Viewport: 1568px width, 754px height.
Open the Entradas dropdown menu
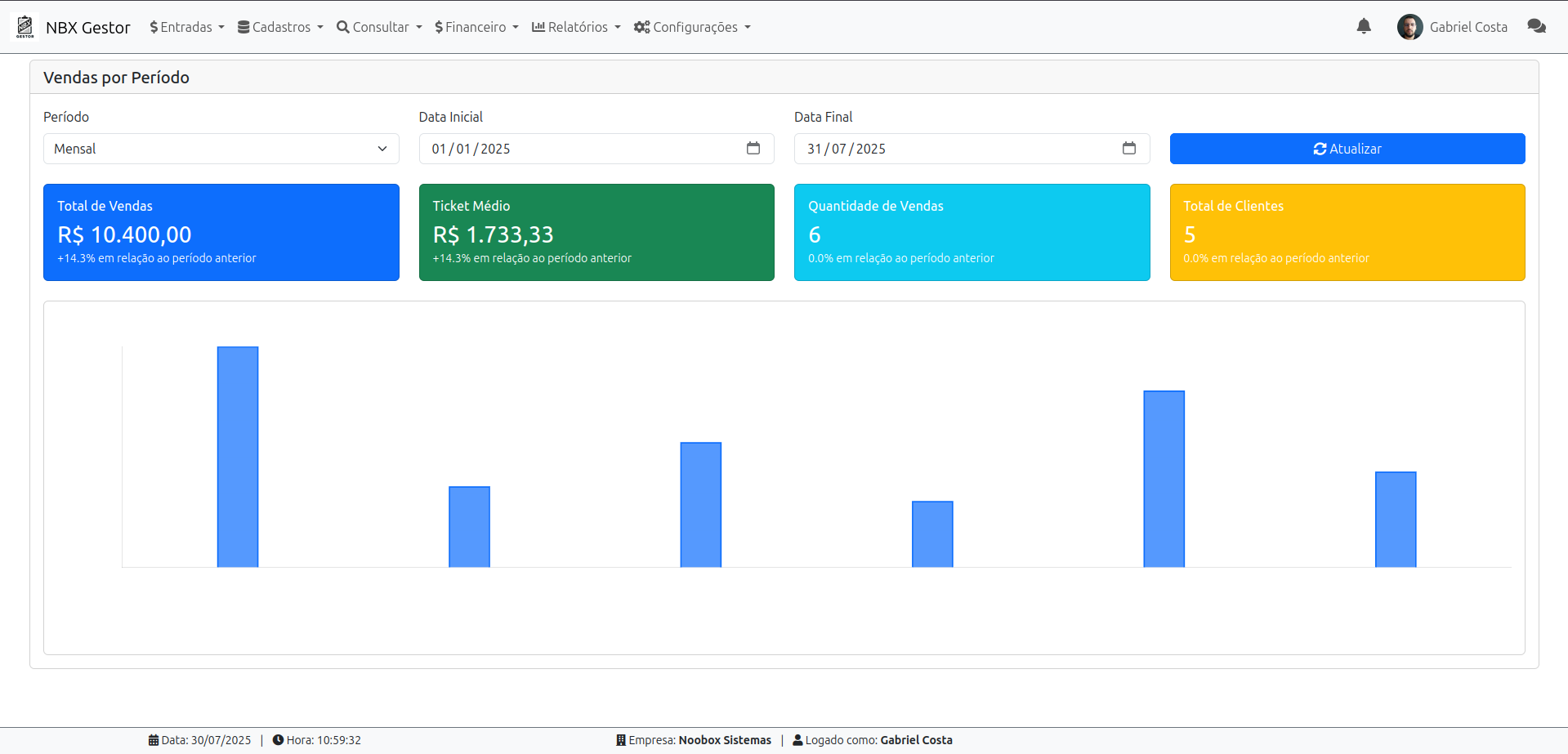187,27
